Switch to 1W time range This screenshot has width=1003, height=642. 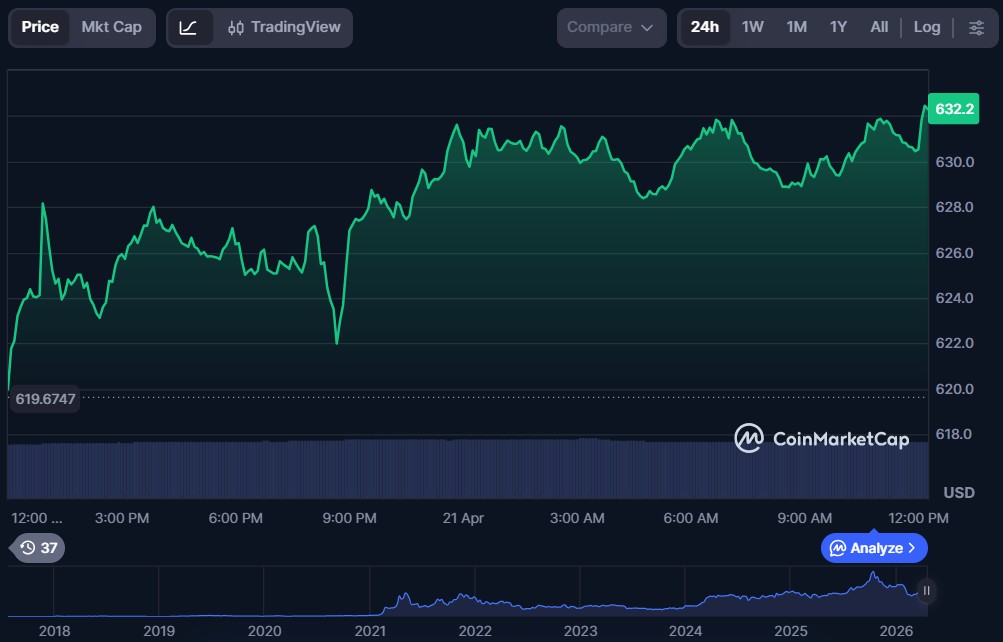click(x=753, y=27)
